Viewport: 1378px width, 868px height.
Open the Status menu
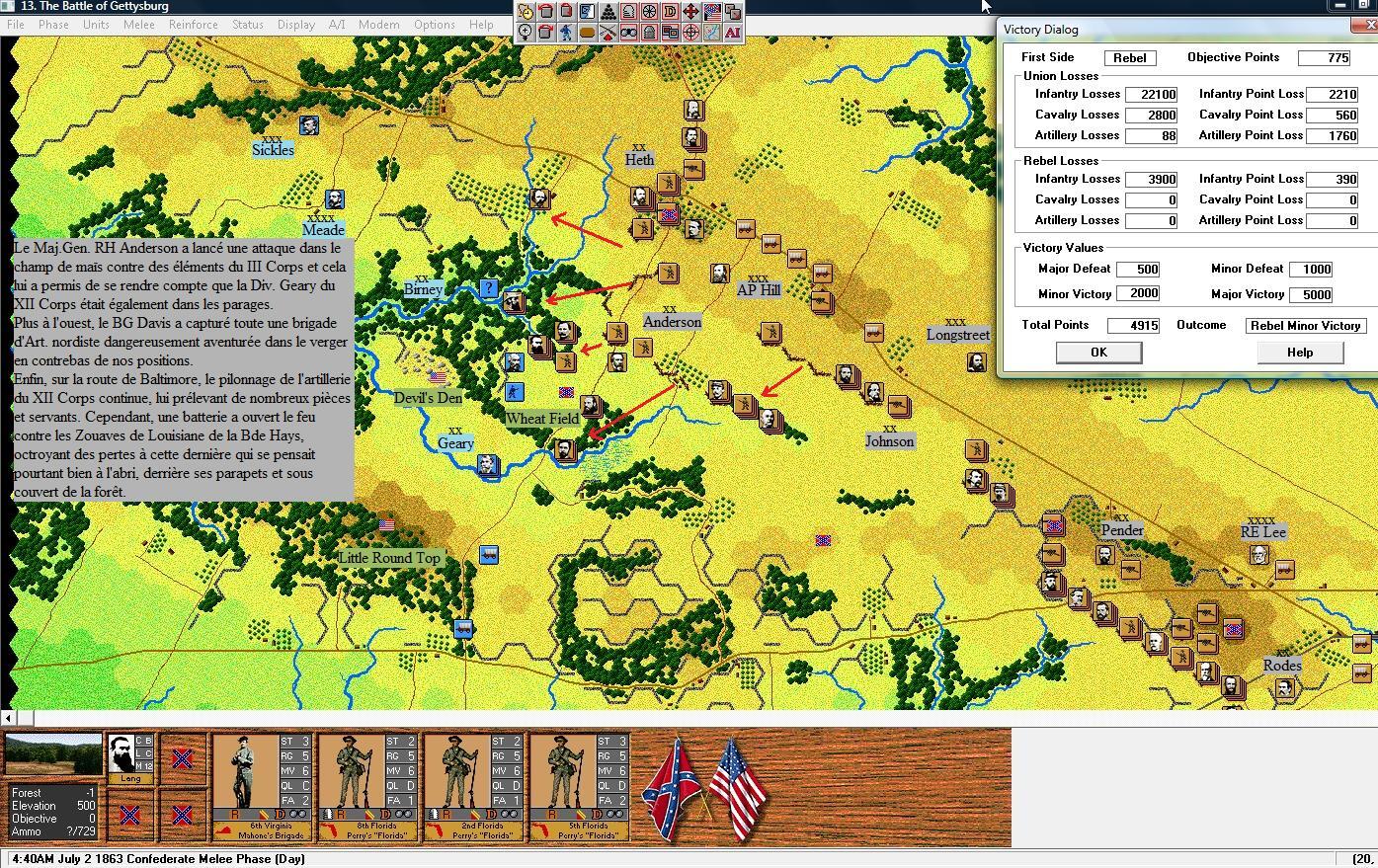(x=247, y=25)
